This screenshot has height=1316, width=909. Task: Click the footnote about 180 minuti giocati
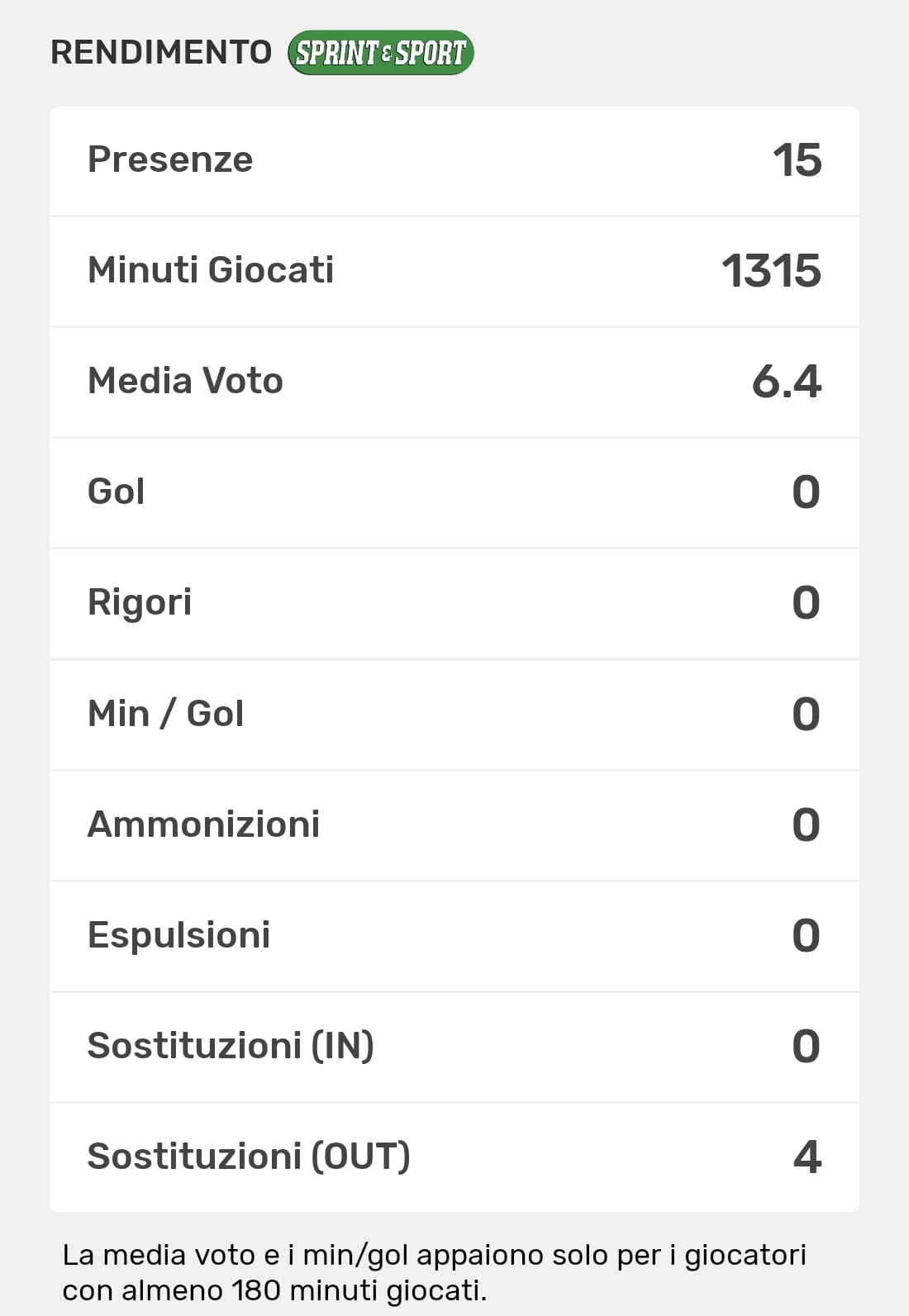tap(434, 1272)
